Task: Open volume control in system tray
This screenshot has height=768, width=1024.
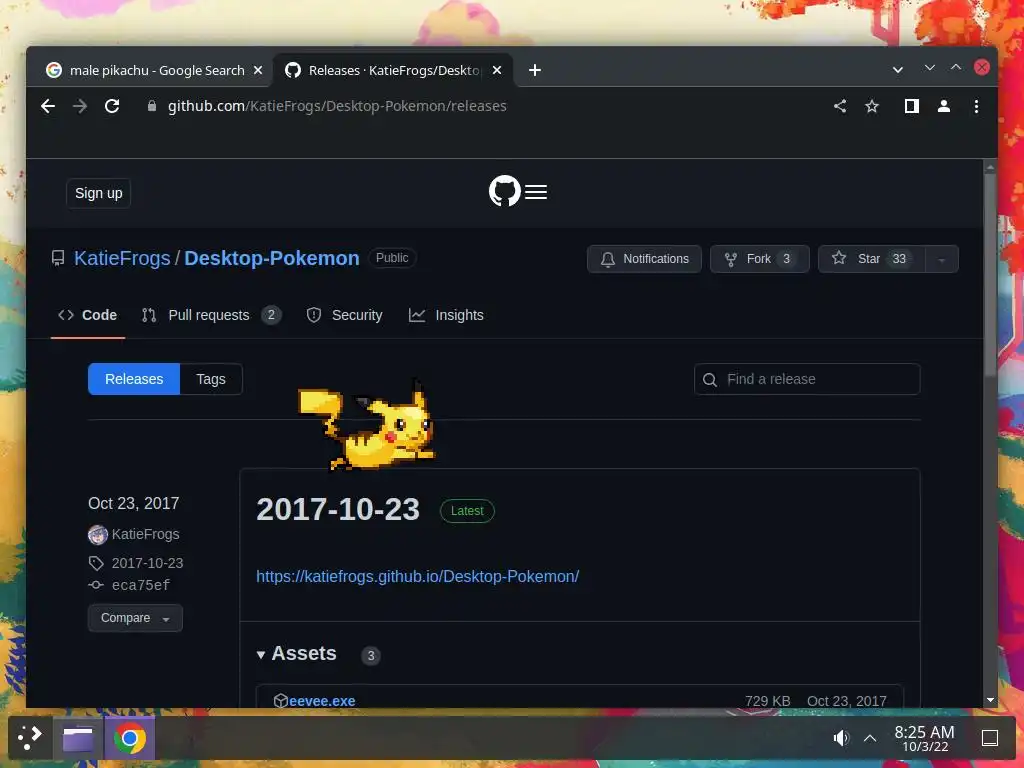Action: tap(841, 738)
